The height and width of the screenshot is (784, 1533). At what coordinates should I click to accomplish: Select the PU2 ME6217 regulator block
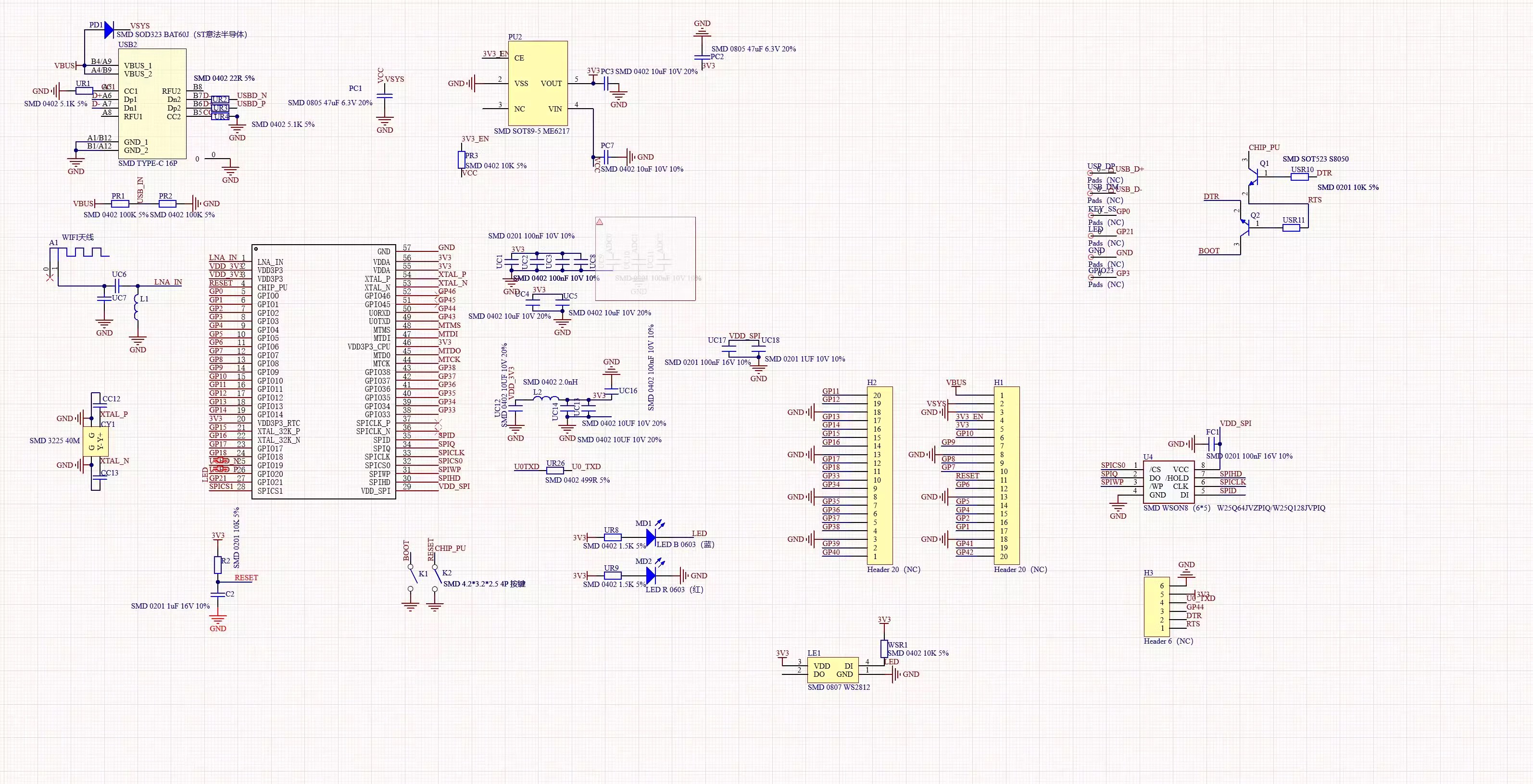click(538, 84)
